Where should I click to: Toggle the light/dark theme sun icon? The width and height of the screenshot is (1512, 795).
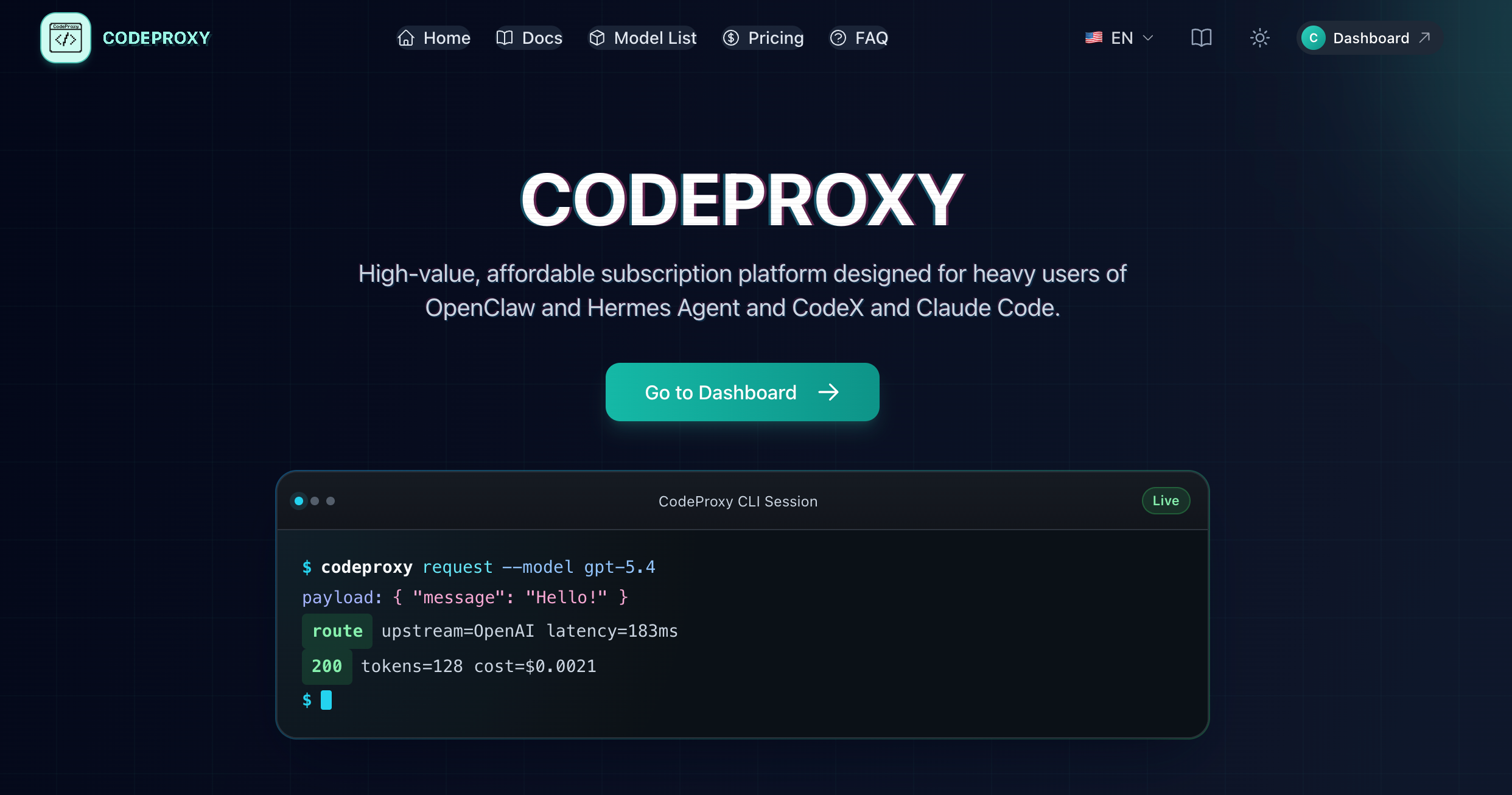1260,38
